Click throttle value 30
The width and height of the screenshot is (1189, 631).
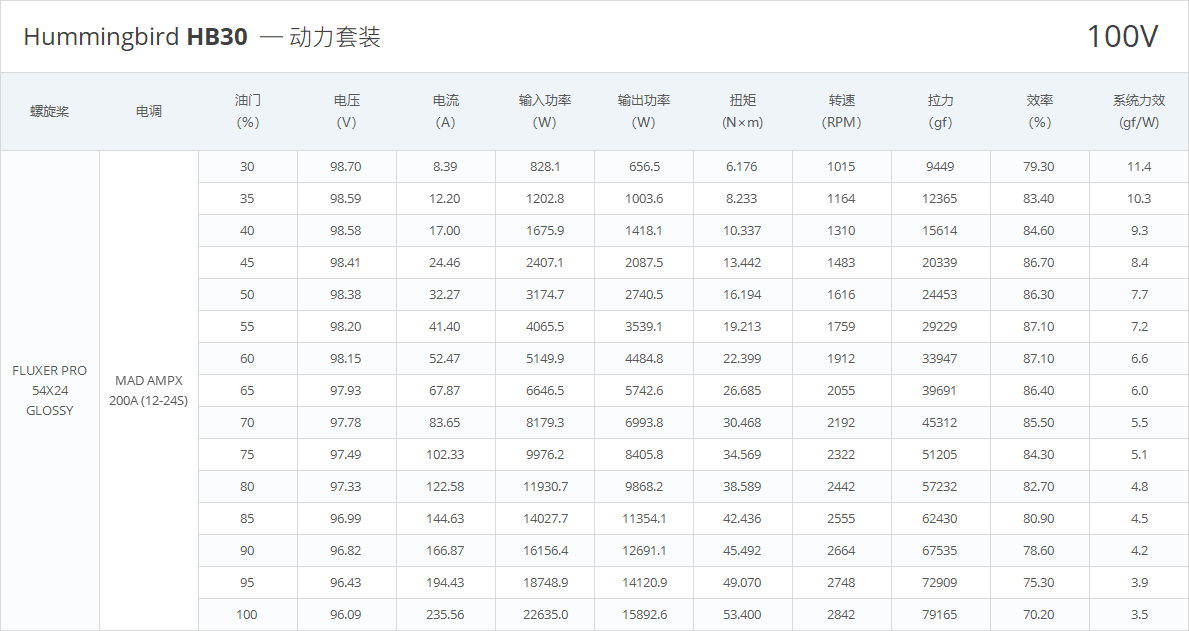[x=247, y=167]
